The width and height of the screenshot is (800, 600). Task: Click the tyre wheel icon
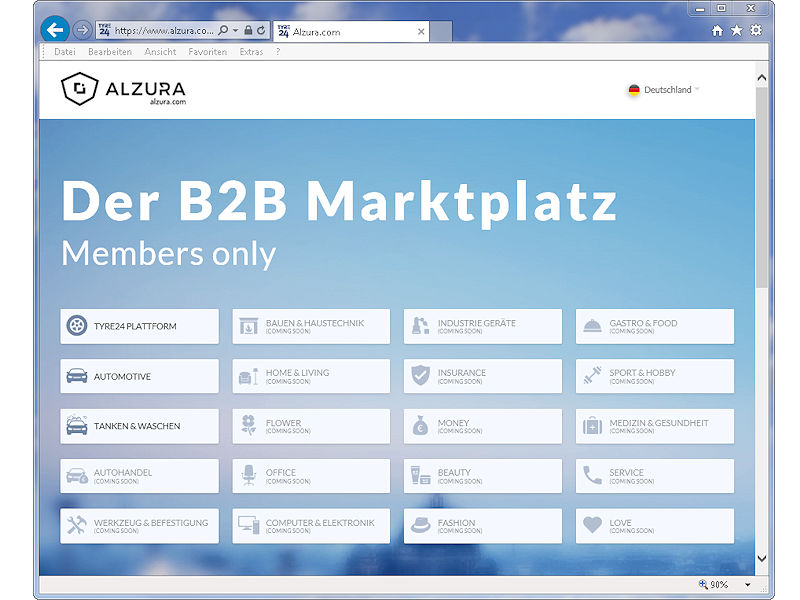[x=77, y=326]
